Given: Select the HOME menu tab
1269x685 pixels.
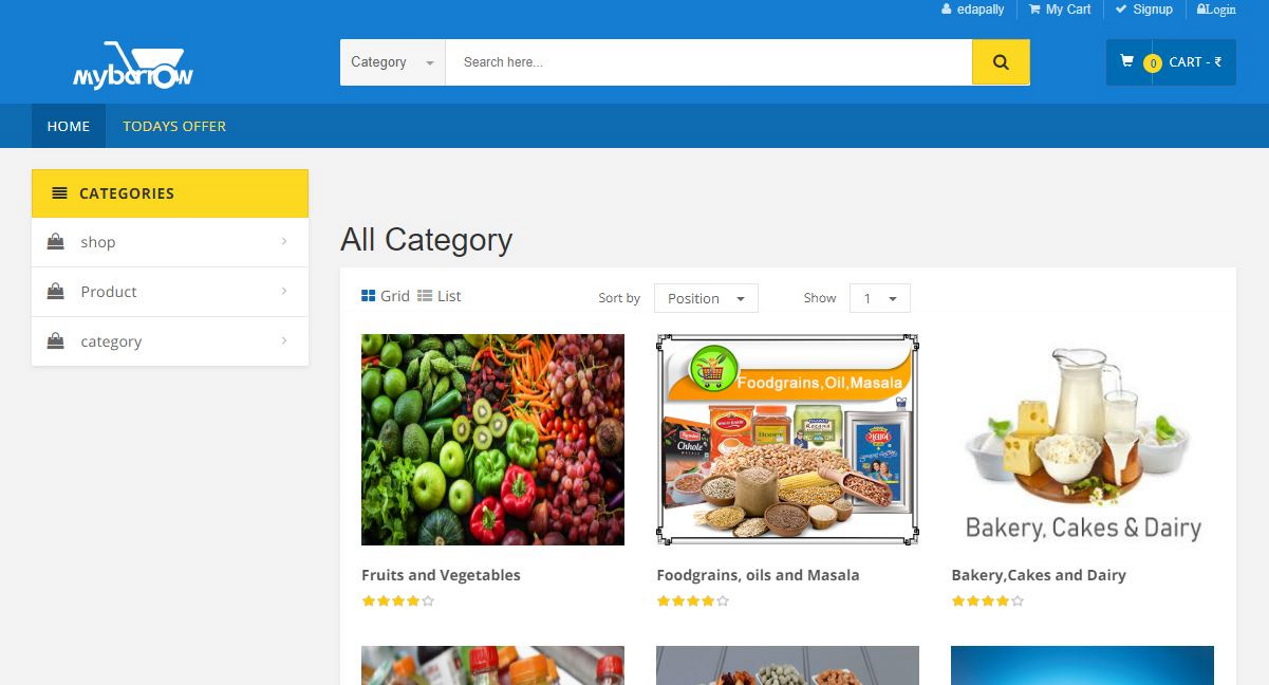Looking at the screenshot, I should tap(68, 126).
